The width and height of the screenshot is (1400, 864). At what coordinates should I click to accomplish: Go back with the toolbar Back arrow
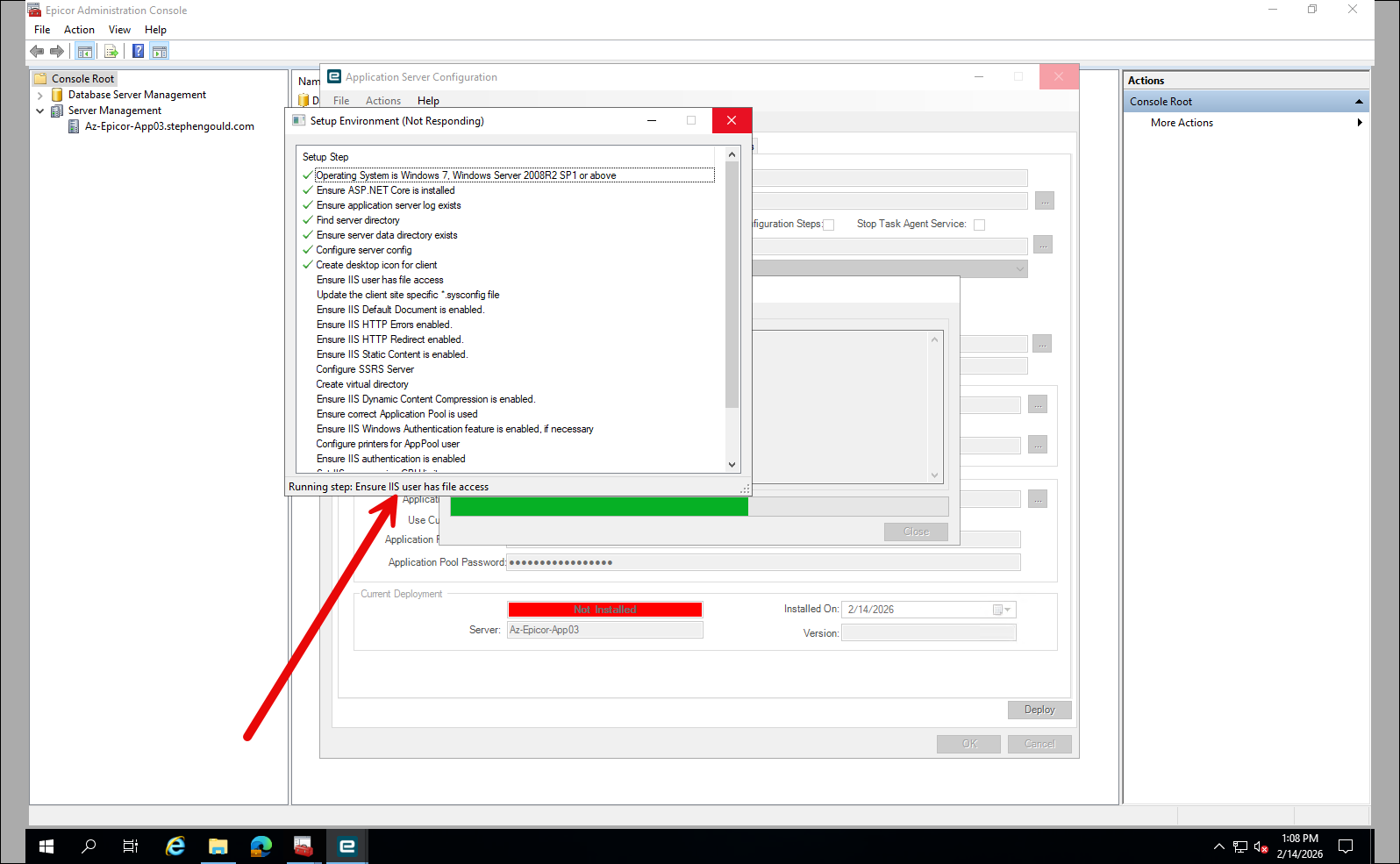pos(37,51)
